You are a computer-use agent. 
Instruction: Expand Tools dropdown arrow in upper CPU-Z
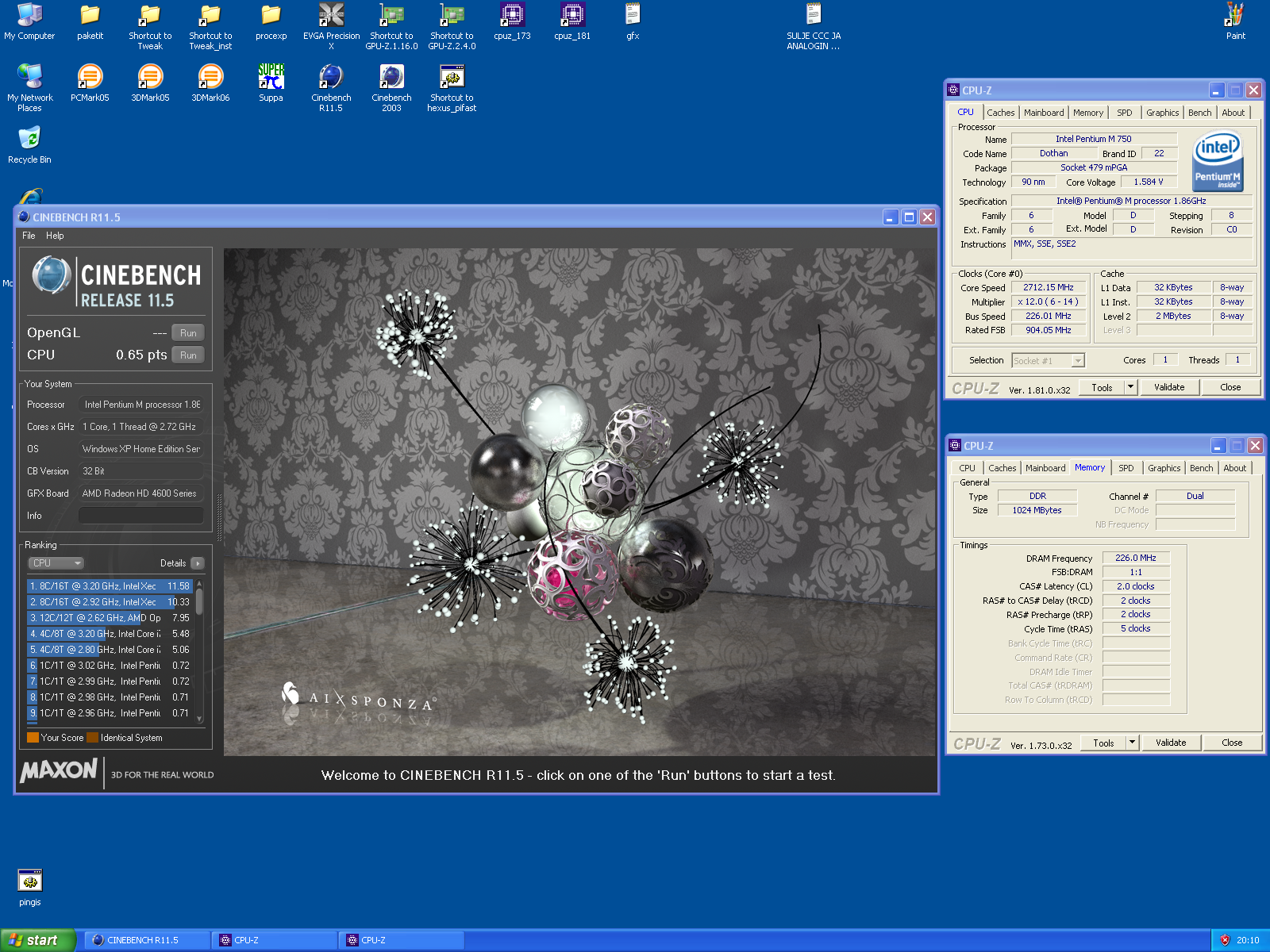1131,387
